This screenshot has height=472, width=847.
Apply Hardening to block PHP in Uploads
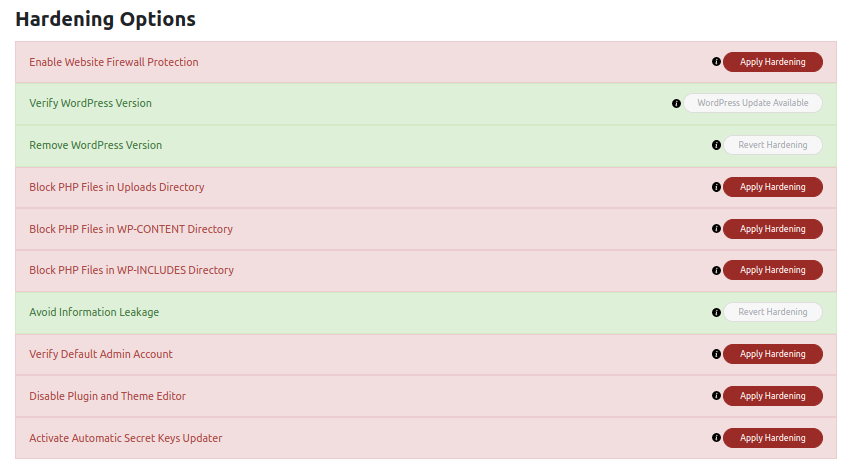[x=773, y=187]
